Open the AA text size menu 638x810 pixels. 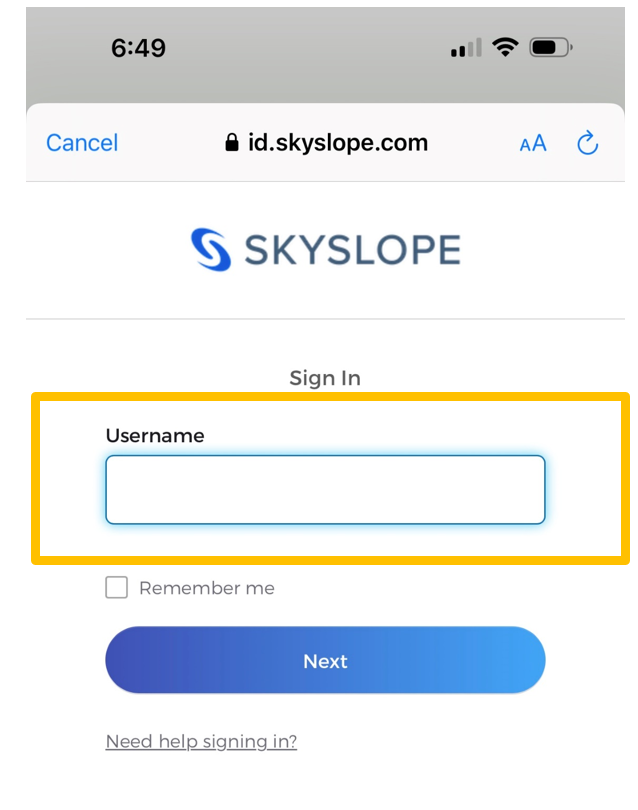click(x=533, y=143)
